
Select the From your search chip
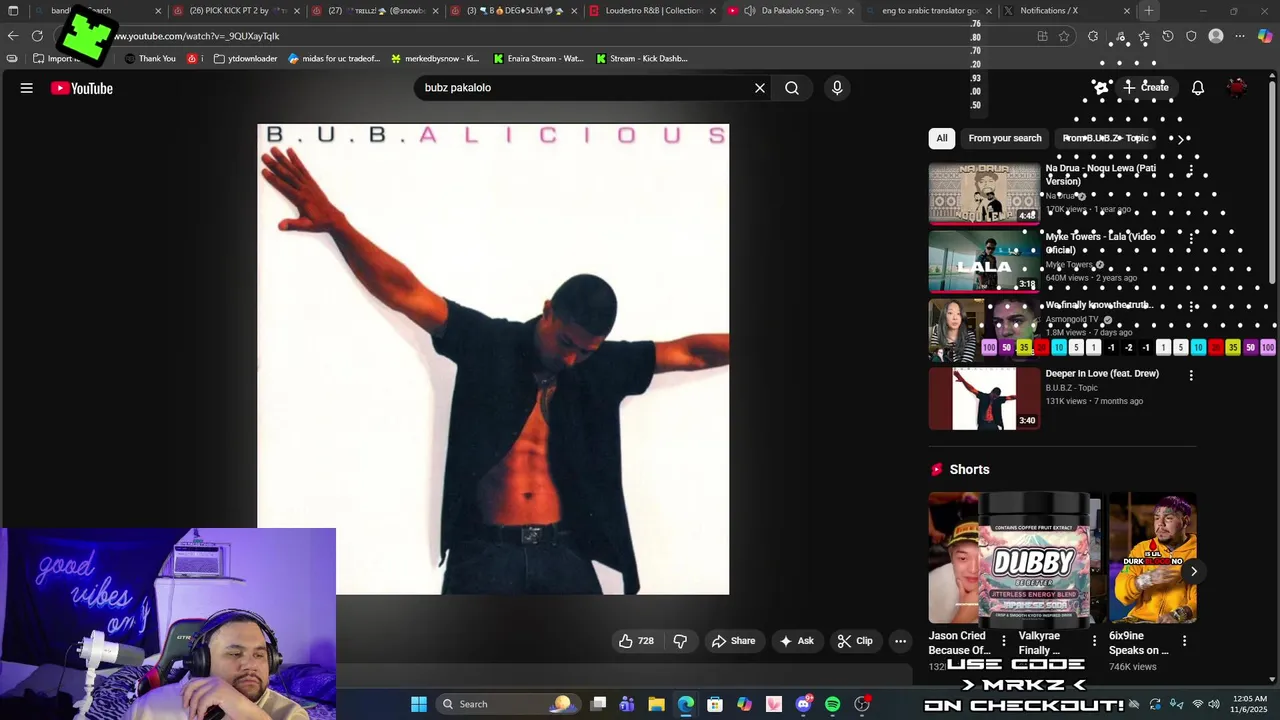tap(1005, 138)
